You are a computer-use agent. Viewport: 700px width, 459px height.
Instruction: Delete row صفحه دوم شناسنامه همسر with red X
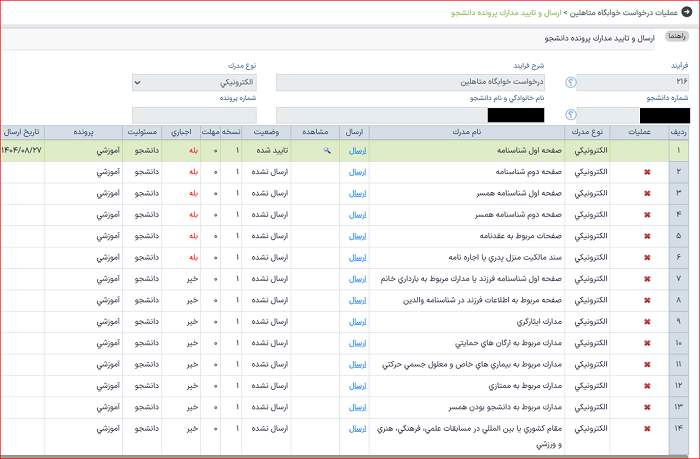(647, 215)
